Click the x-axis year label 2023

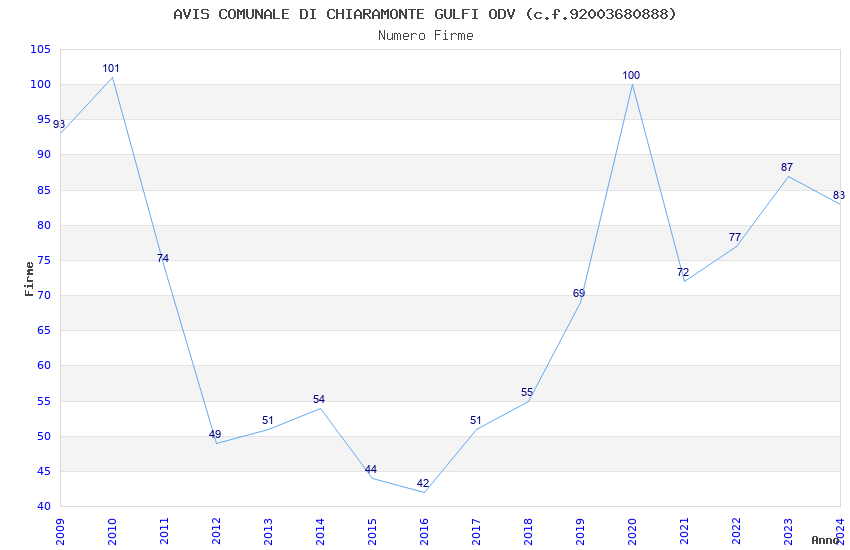coord(788,531)
